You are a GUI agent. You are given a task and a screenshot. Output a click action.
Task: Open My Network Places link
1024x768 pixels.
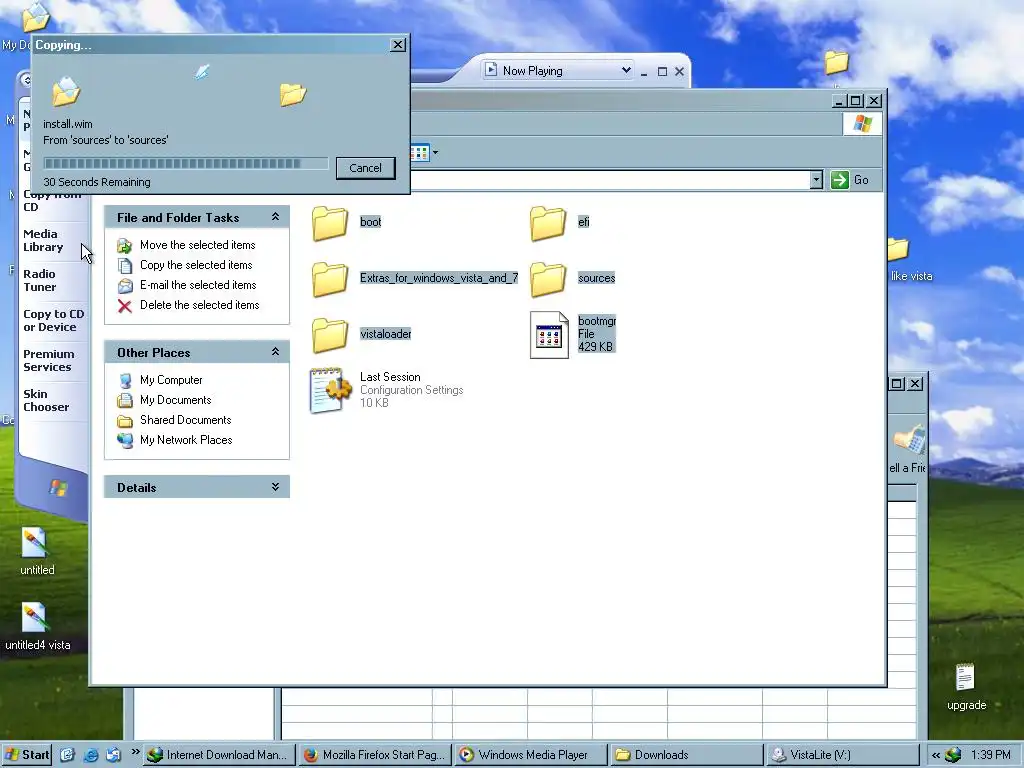pos(186,440)
